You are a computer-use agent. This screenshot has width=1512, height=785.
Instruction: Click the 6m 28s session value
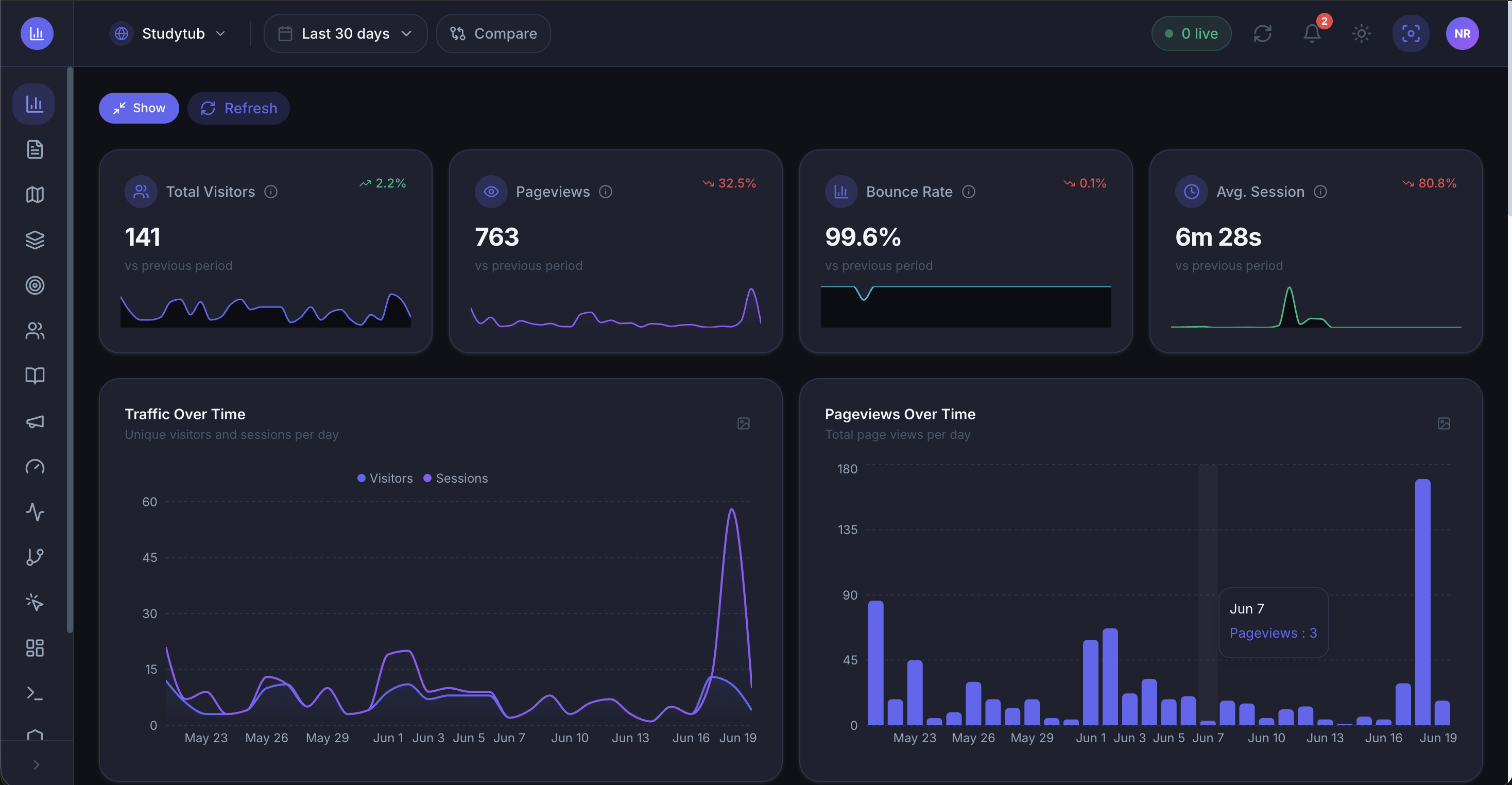coord(1218,237)
